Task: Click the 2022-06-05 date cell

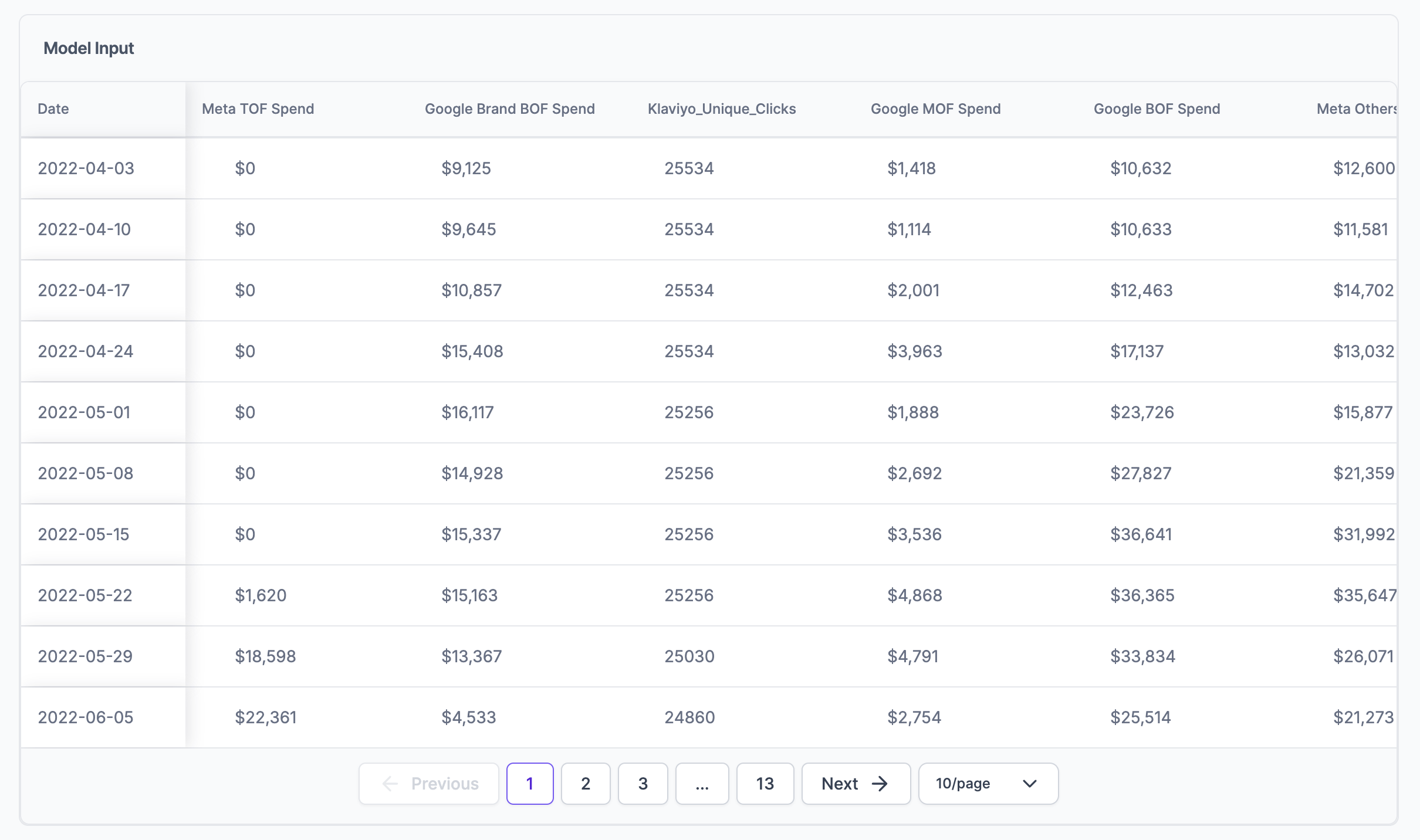Action: 86,717
